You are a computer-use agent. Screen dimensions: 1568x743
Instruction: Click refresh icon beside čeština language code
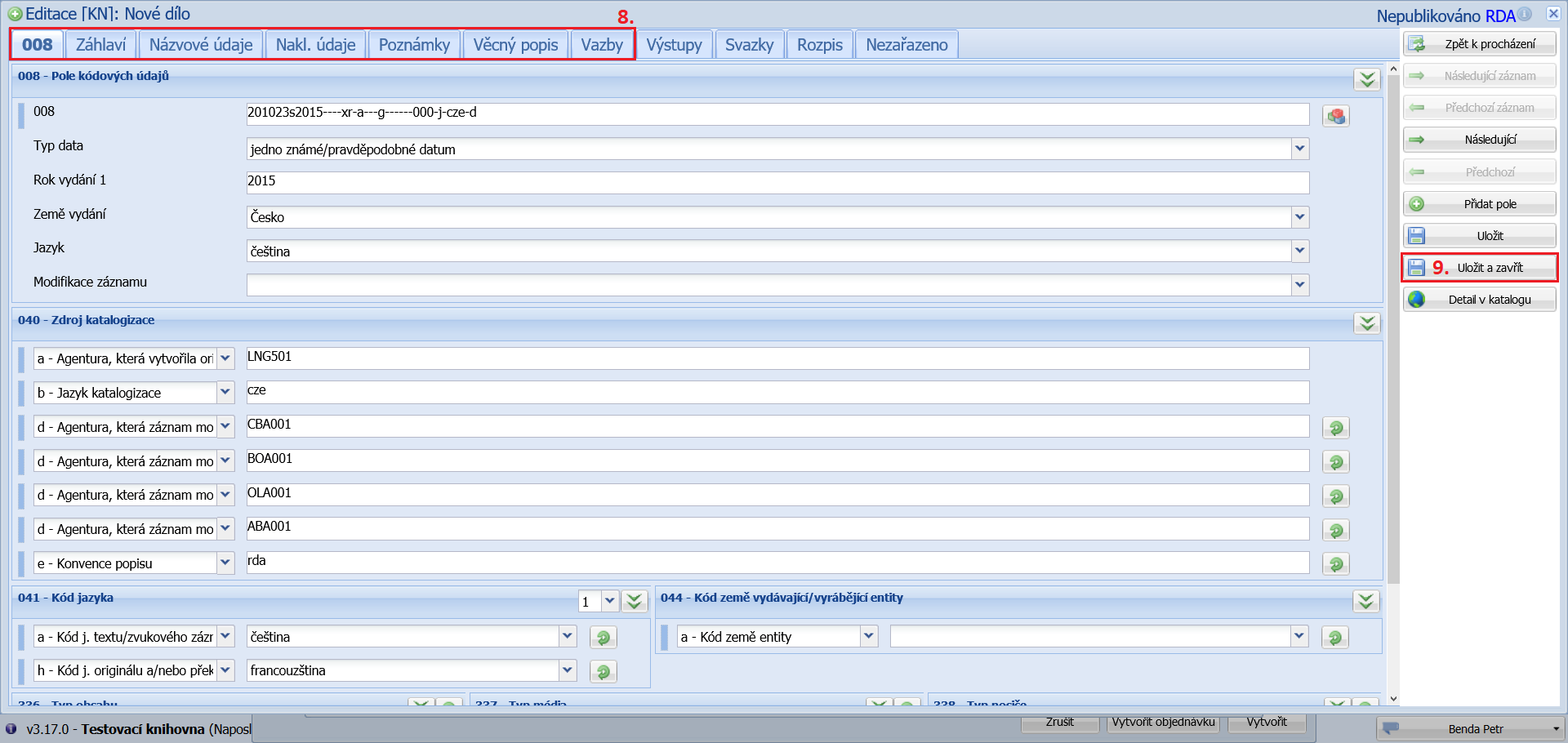(604, 638)
